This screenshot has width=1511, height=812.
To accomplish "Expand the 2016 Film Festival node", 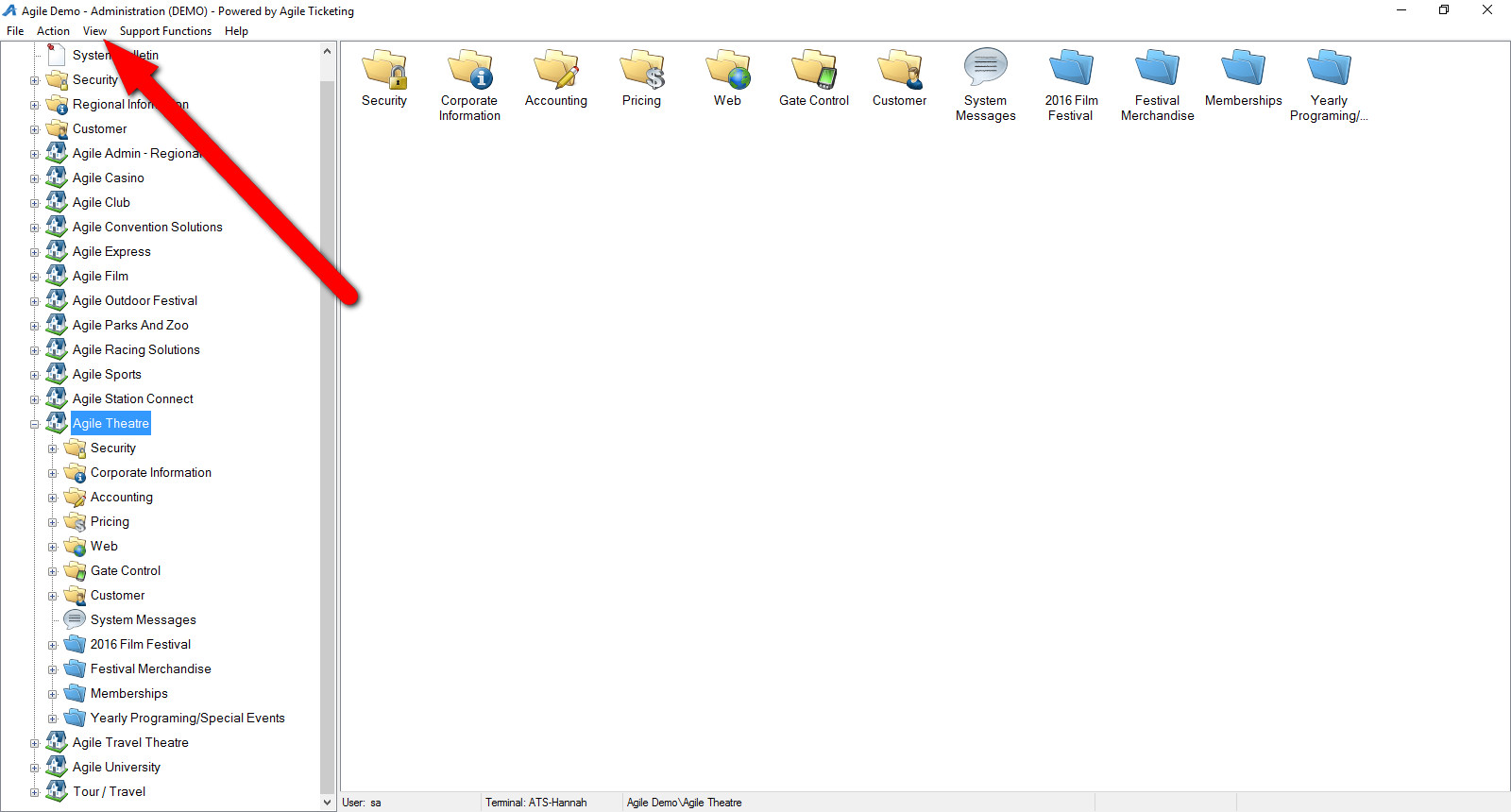I will [53, 645].
